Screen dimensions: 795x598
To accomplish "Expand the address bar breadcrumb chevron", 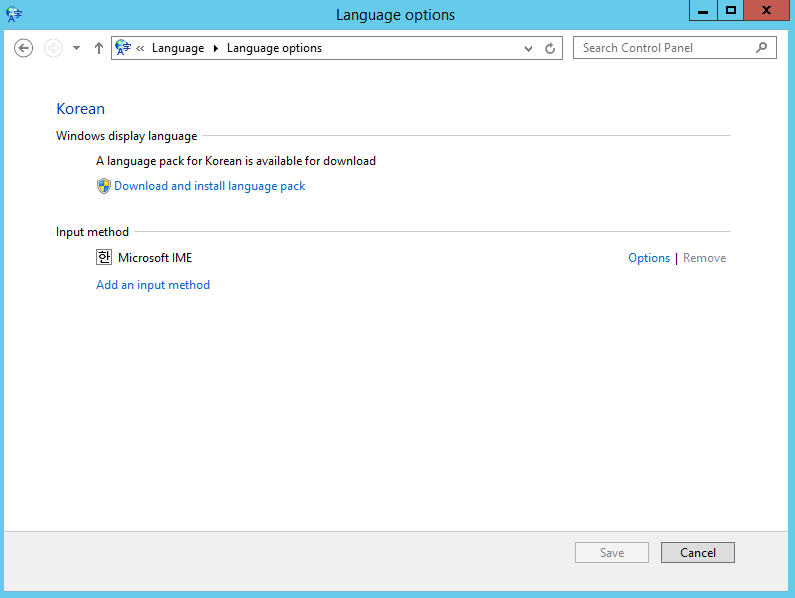I will [x=140, y=48].
